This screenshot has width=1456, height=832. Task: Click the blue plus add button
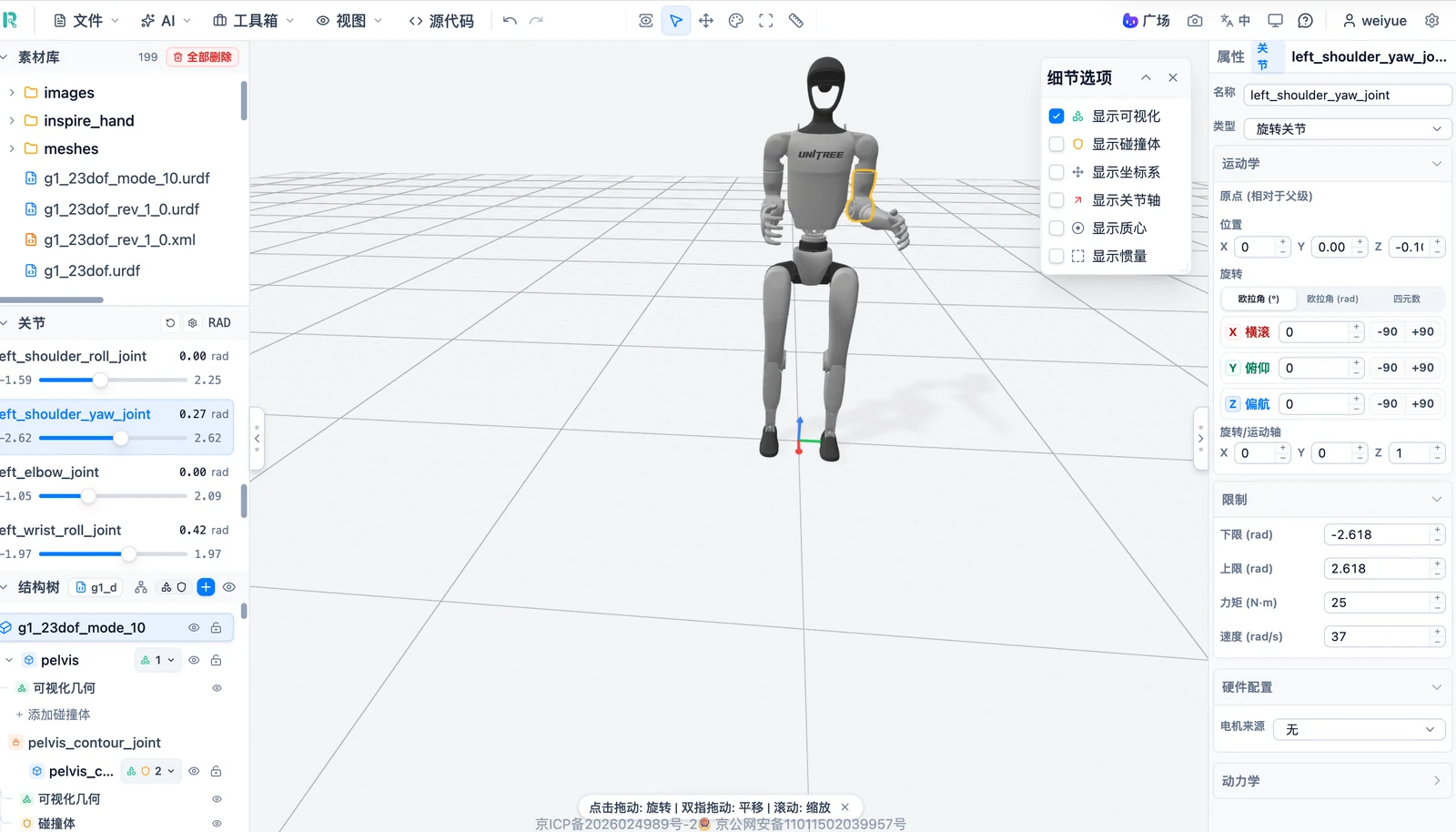click(x=206, y=587)
